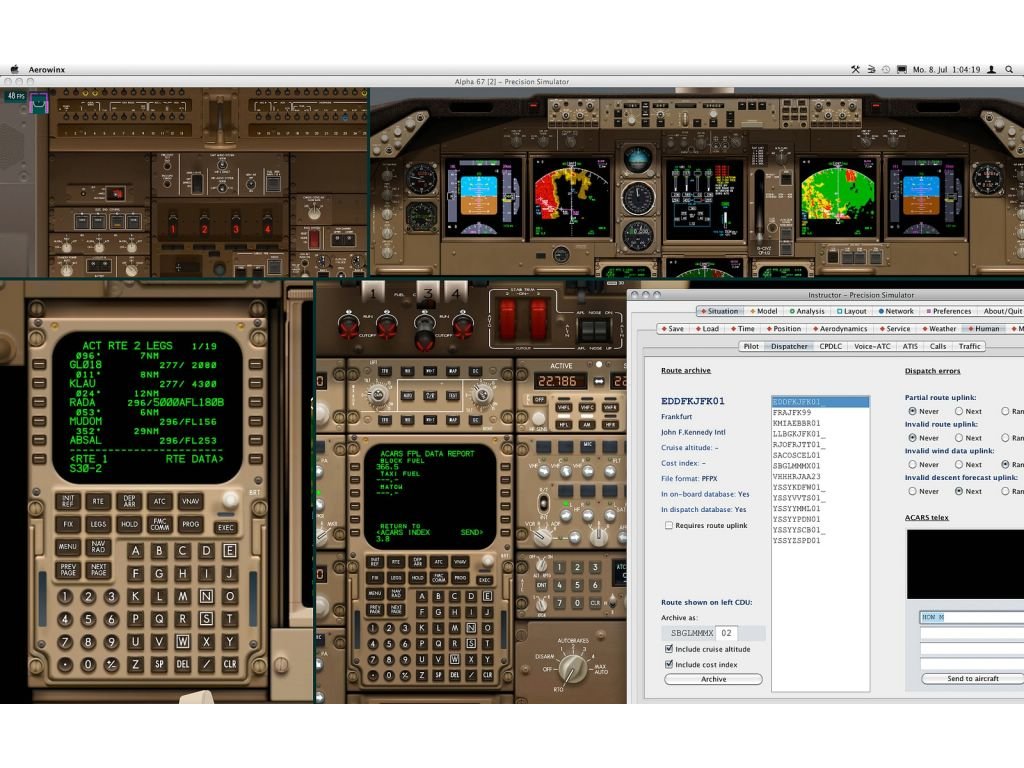The image size is (1024, 768).
Task: Click the MENU key on center CDU
Action: tap(375, 594)
